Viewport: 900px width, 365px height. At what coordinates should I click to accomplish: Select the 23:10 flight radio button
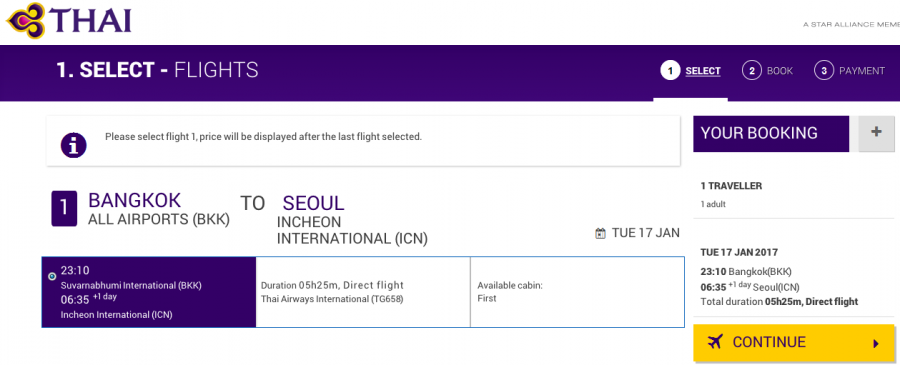[52, 277]
